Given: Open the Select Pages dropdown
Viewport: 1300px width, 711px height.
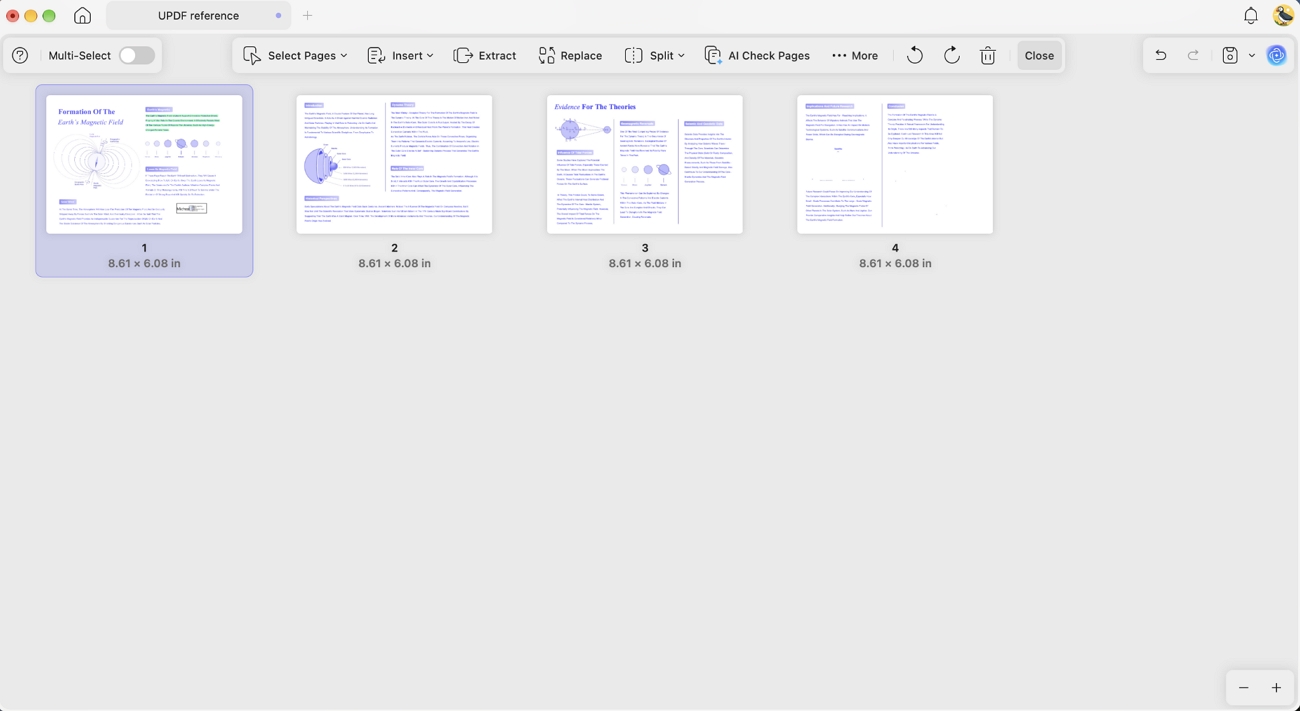Looking at the screenshot, I should 295,56.
